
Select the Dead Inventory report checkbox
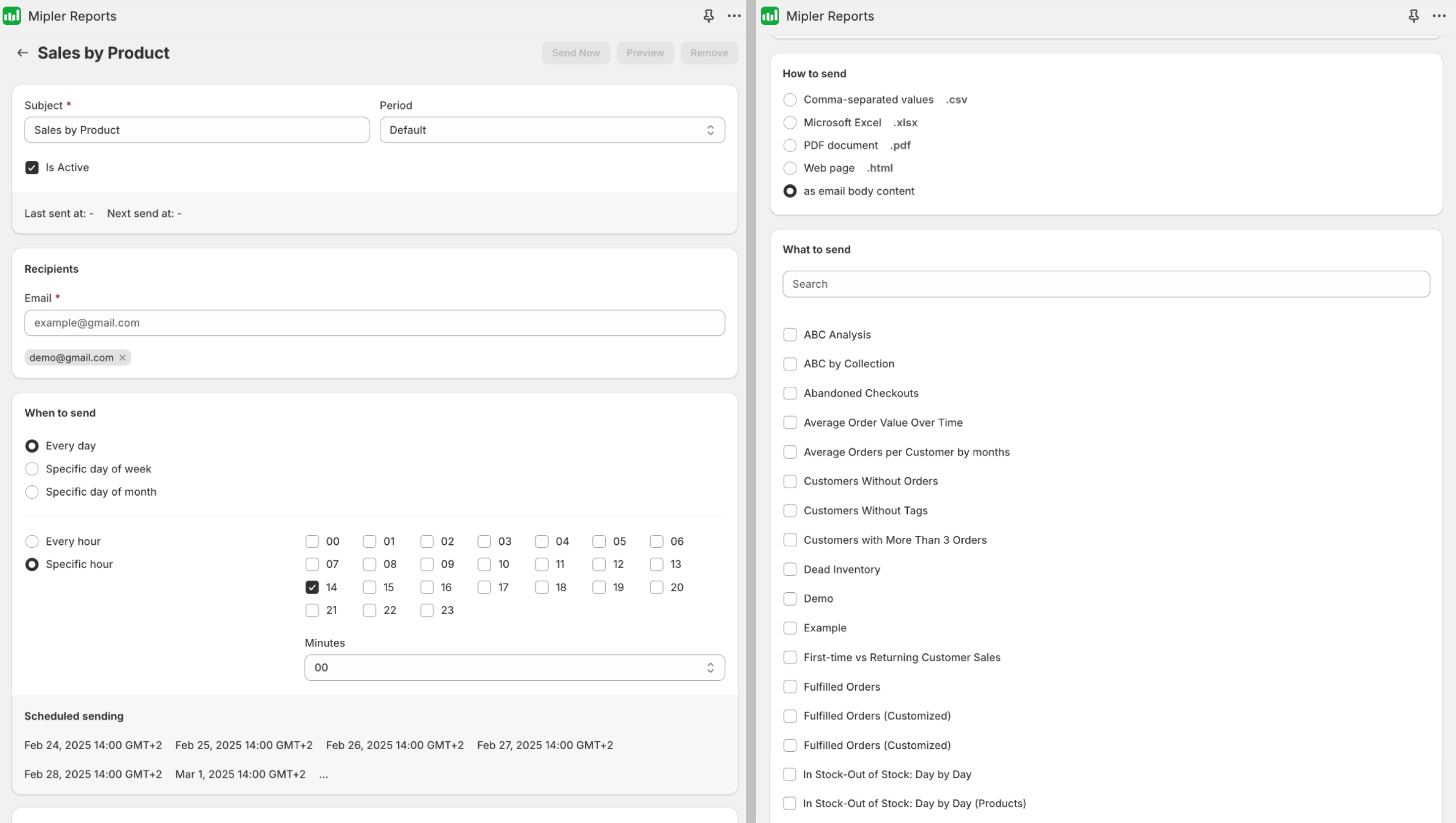tap(789, 569)
